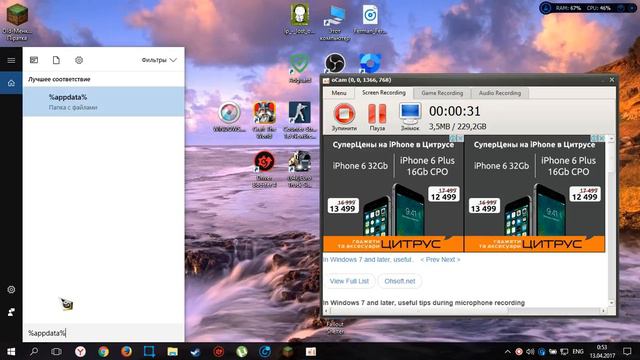640x360 pixels.
Task: Click the Next link in oCam tips
Action: (451, 260)
